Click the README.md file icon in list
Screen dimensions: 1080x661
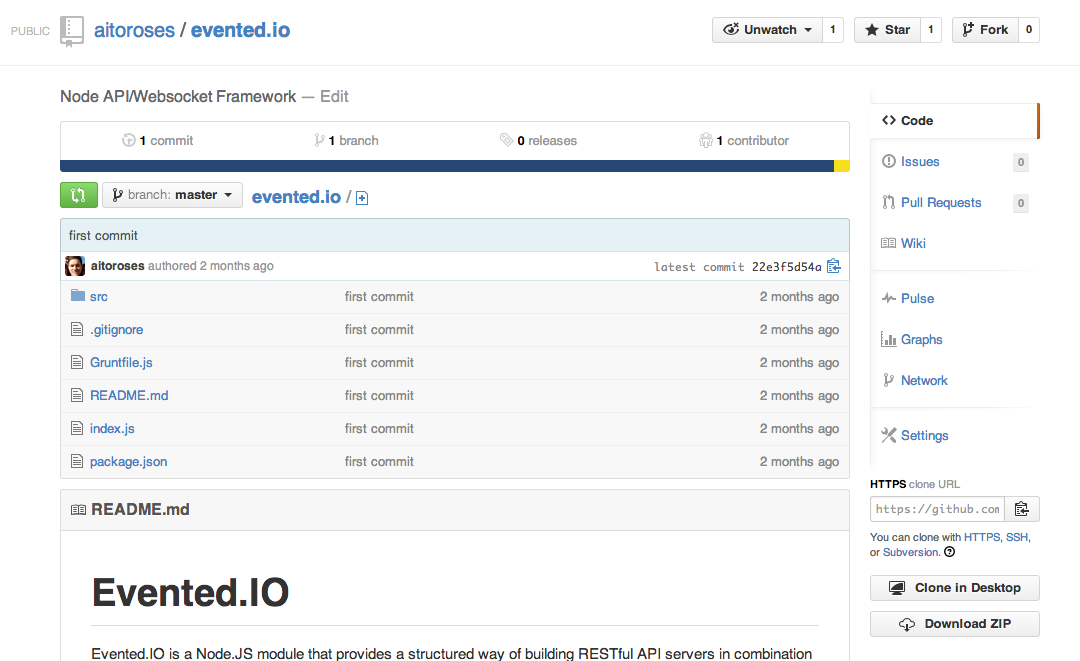coord(77,395)
